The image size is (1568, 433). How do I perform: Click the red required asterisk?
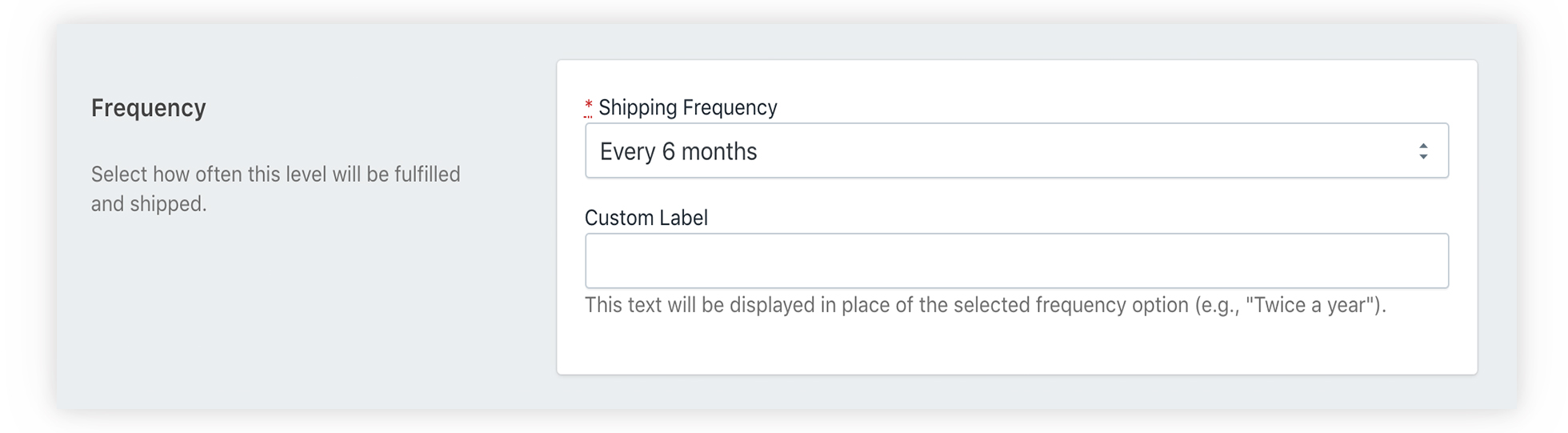pos(589,106)
